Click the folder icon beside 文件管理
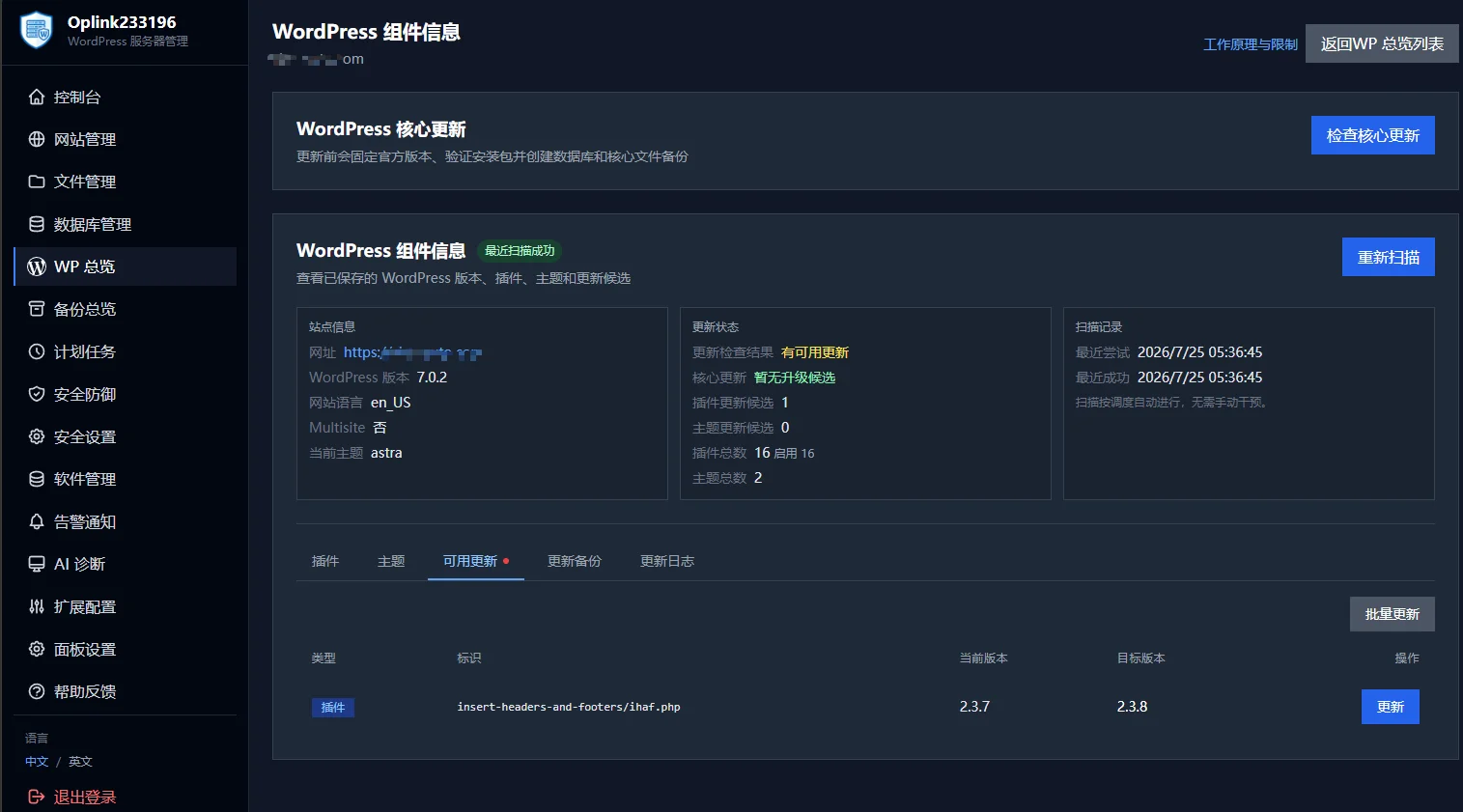1463x812 pixels. 37,182
